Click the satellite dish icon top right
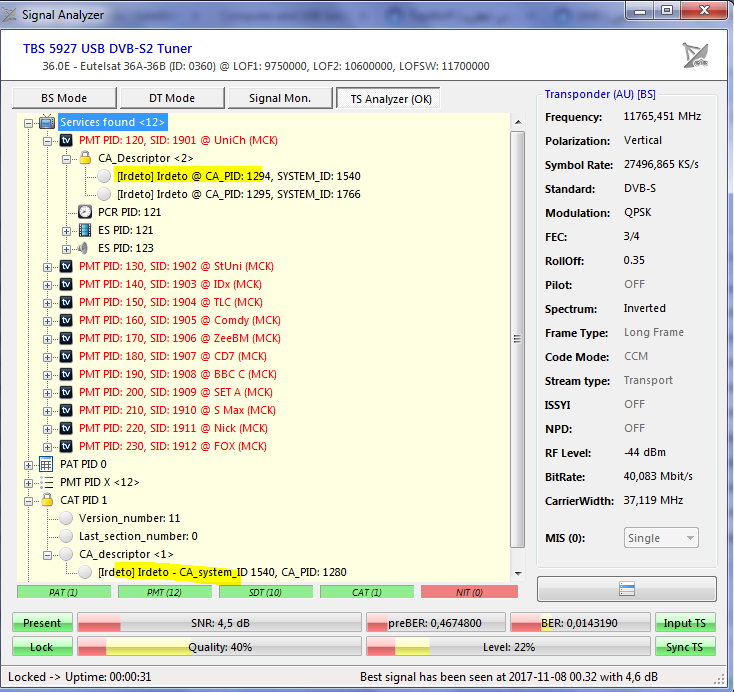 (695, 55)
